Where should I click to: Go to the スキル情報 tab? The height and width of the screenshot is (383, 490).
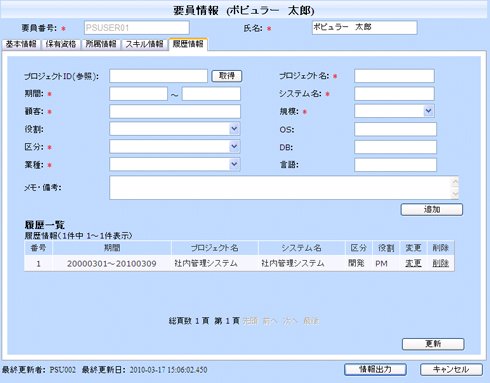144,44
